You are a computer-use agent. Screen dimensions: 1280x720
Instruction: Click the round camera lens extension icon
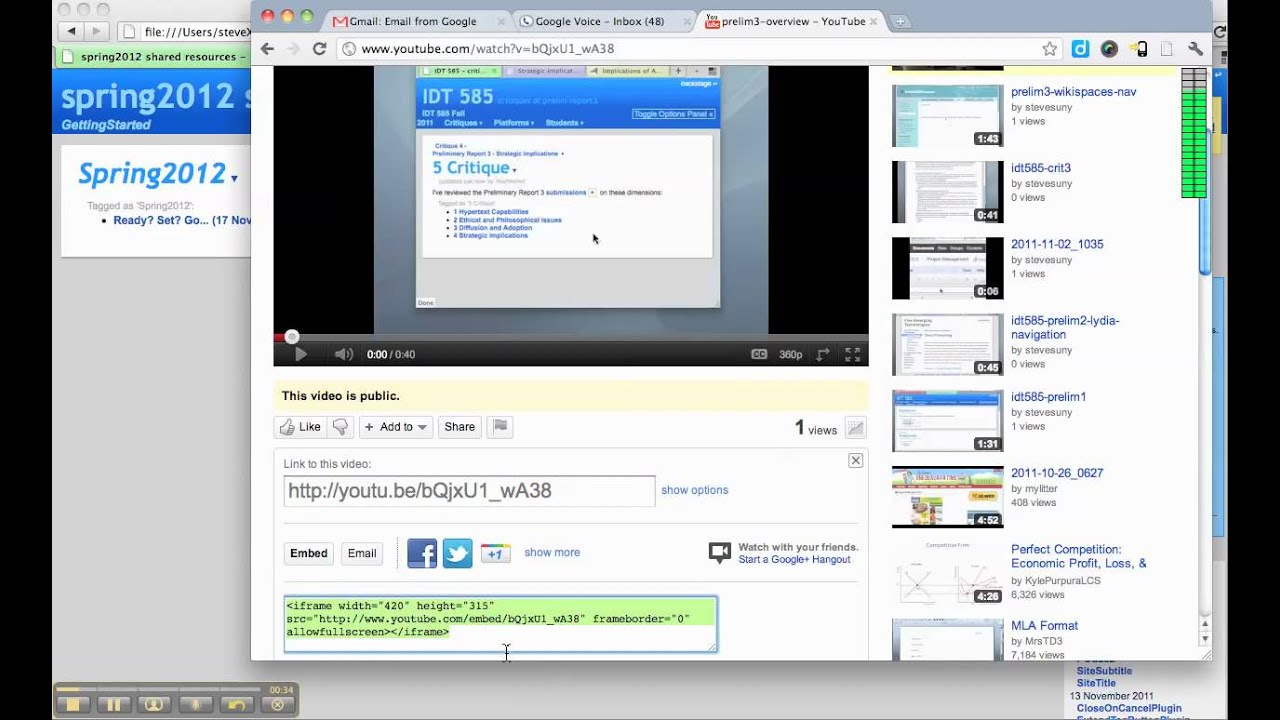point(1109,48)
